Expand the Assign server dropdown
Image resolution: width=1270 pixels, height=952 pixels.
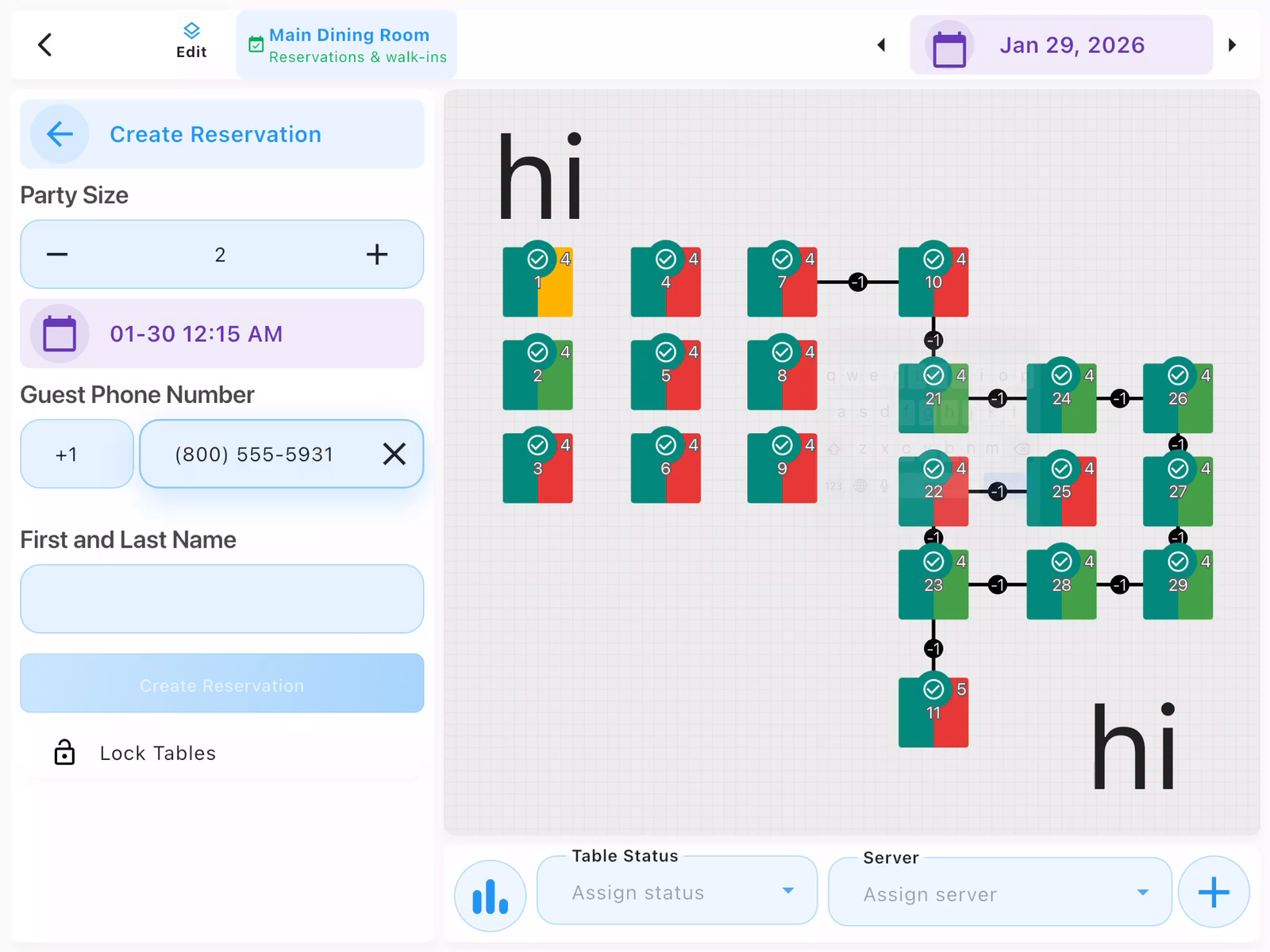pyautogui.click(x=999, y=893)
